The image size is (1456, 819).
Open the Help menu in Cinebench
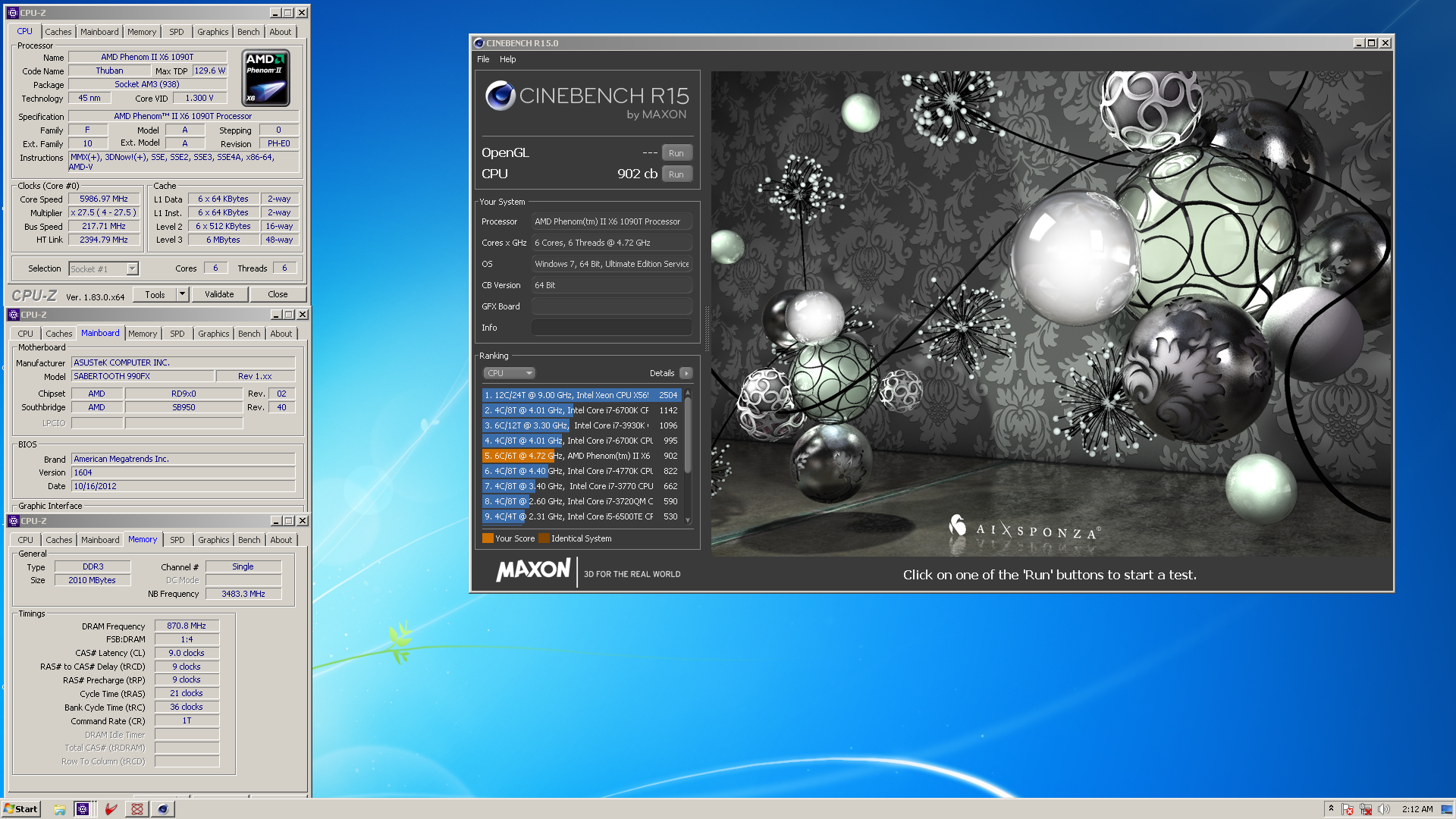tap(507, 59)
